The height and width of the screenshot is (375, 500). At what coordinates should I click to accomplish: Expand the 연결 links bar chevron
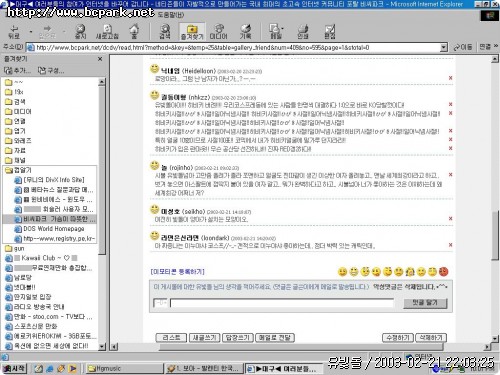click(x=496, y=47)
